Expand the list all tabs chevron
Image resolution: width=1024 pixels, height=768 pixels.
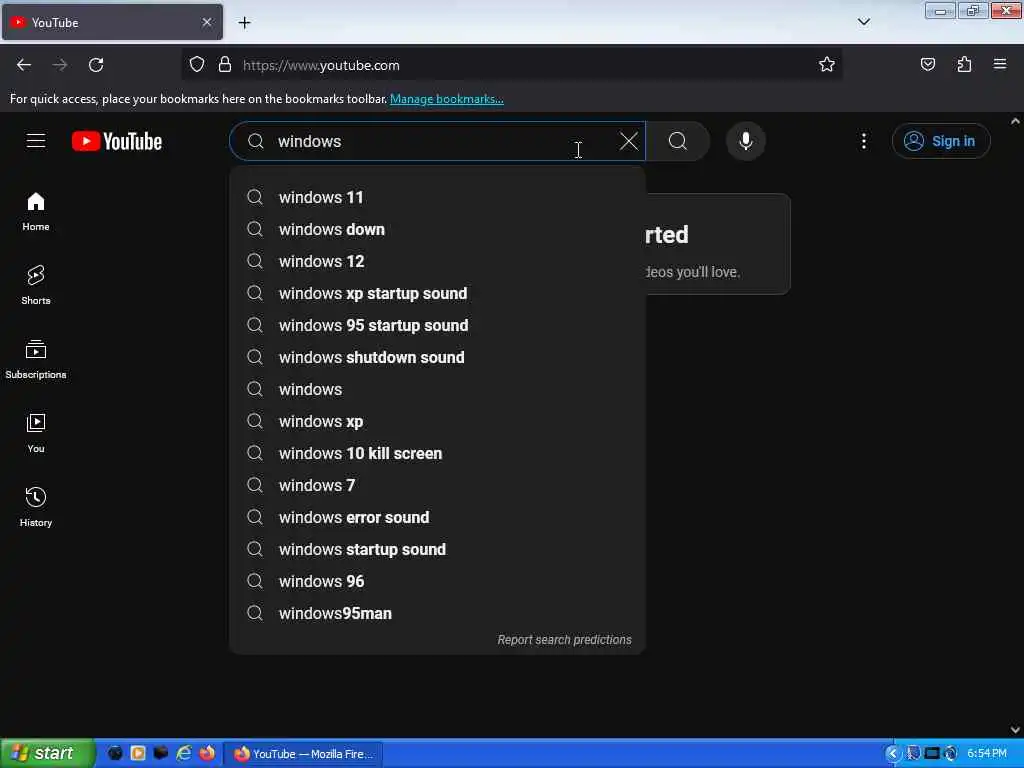tap(863, 22)
